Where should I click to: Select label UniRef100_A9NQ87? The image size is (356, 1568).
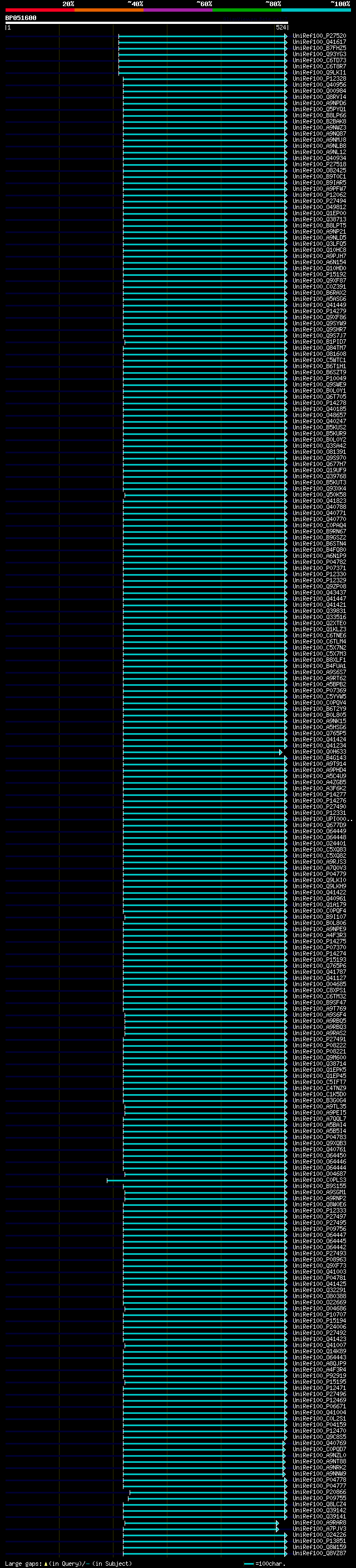coord(319,133)
